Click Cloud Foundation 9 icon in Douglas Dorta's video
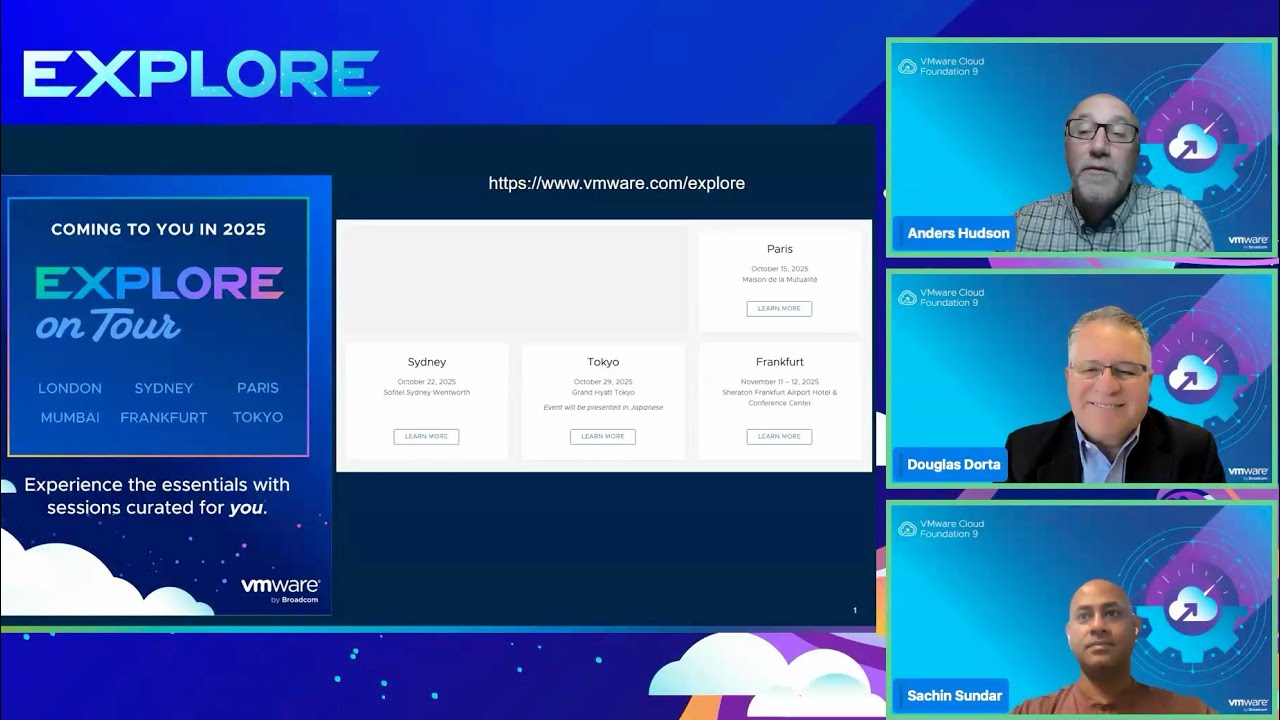This screenshot has width=1280, height=720. point(908,298)
